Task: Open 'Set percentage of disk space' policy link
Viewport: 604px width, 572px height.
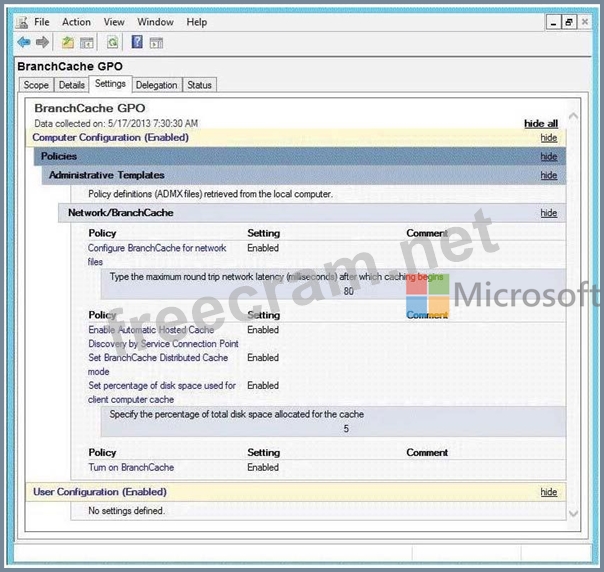Action: (162, 392)
